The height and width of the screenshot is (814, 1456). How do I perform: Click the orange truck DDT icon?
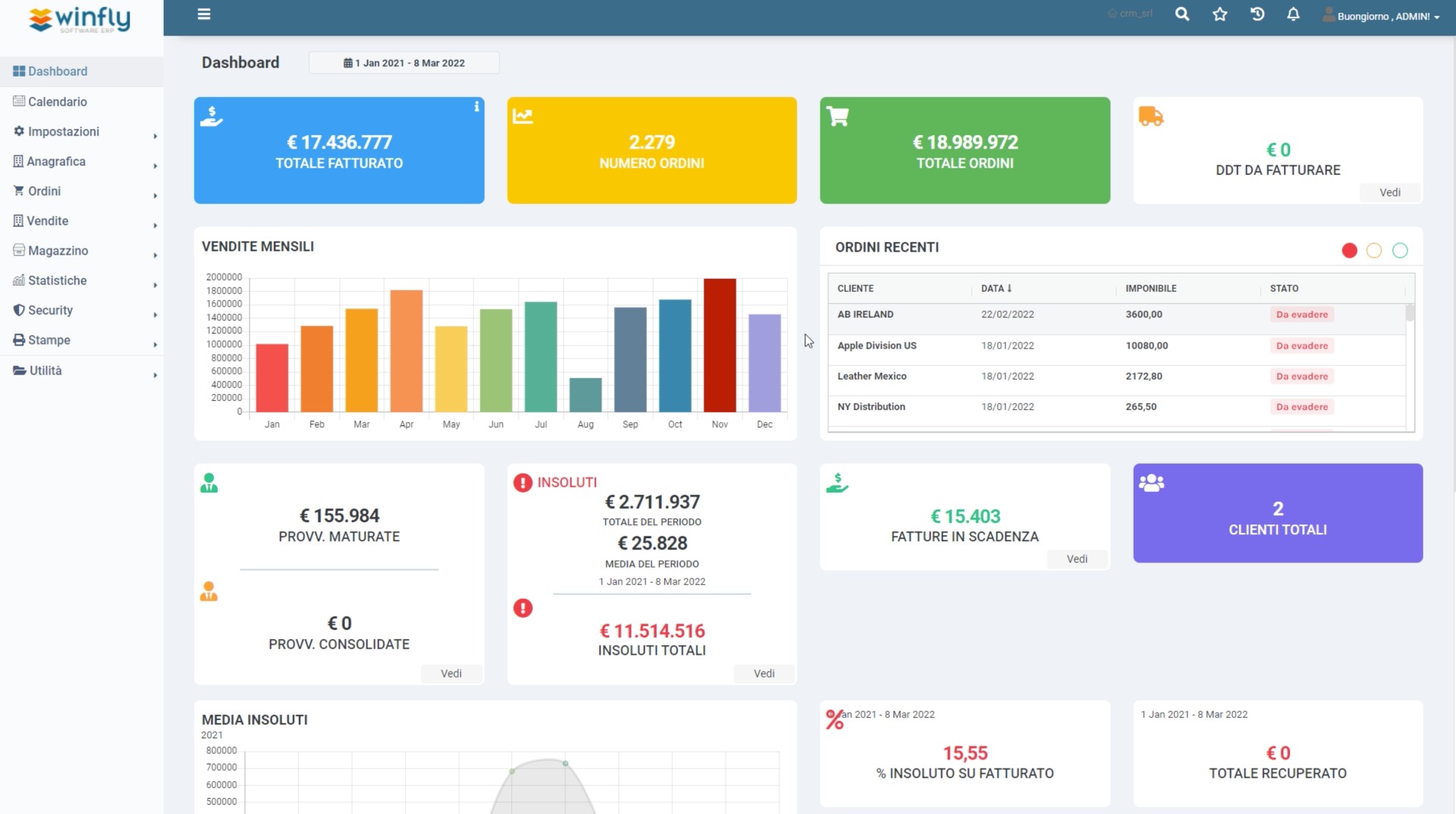(x=1150, y=117)
